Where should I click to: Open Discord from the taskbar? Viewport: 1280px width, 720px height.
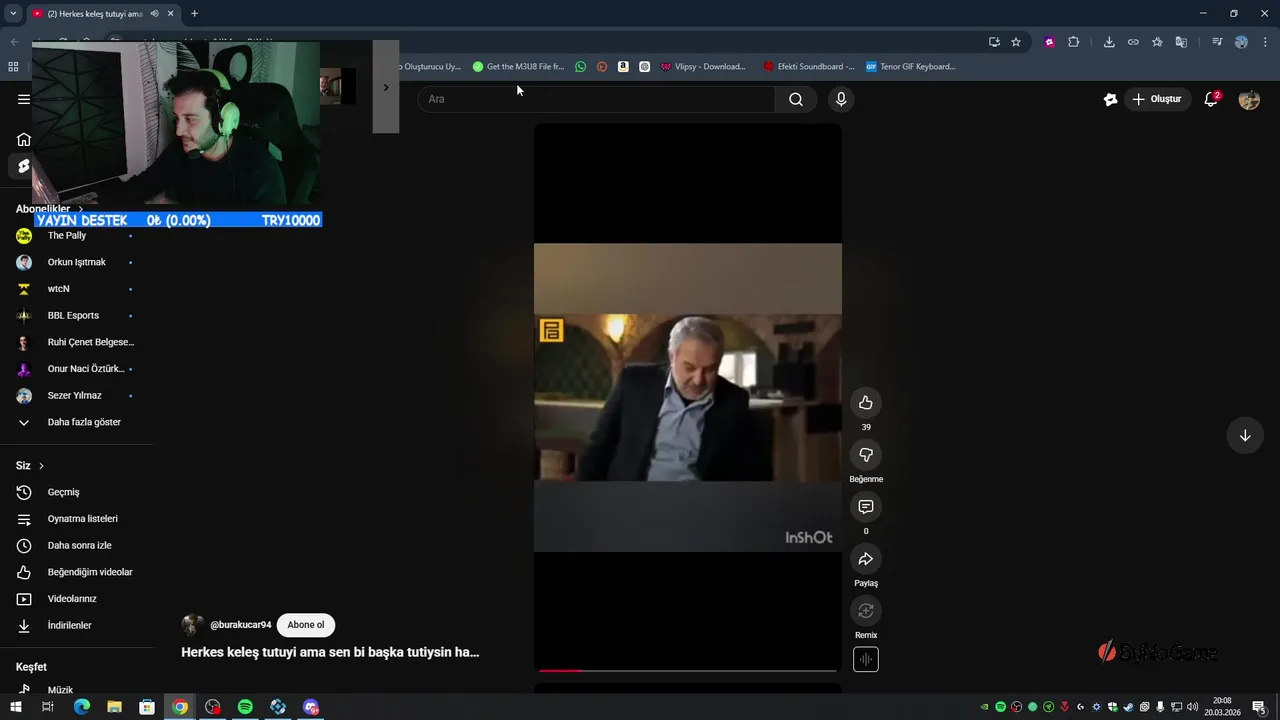tap(311, 707)
